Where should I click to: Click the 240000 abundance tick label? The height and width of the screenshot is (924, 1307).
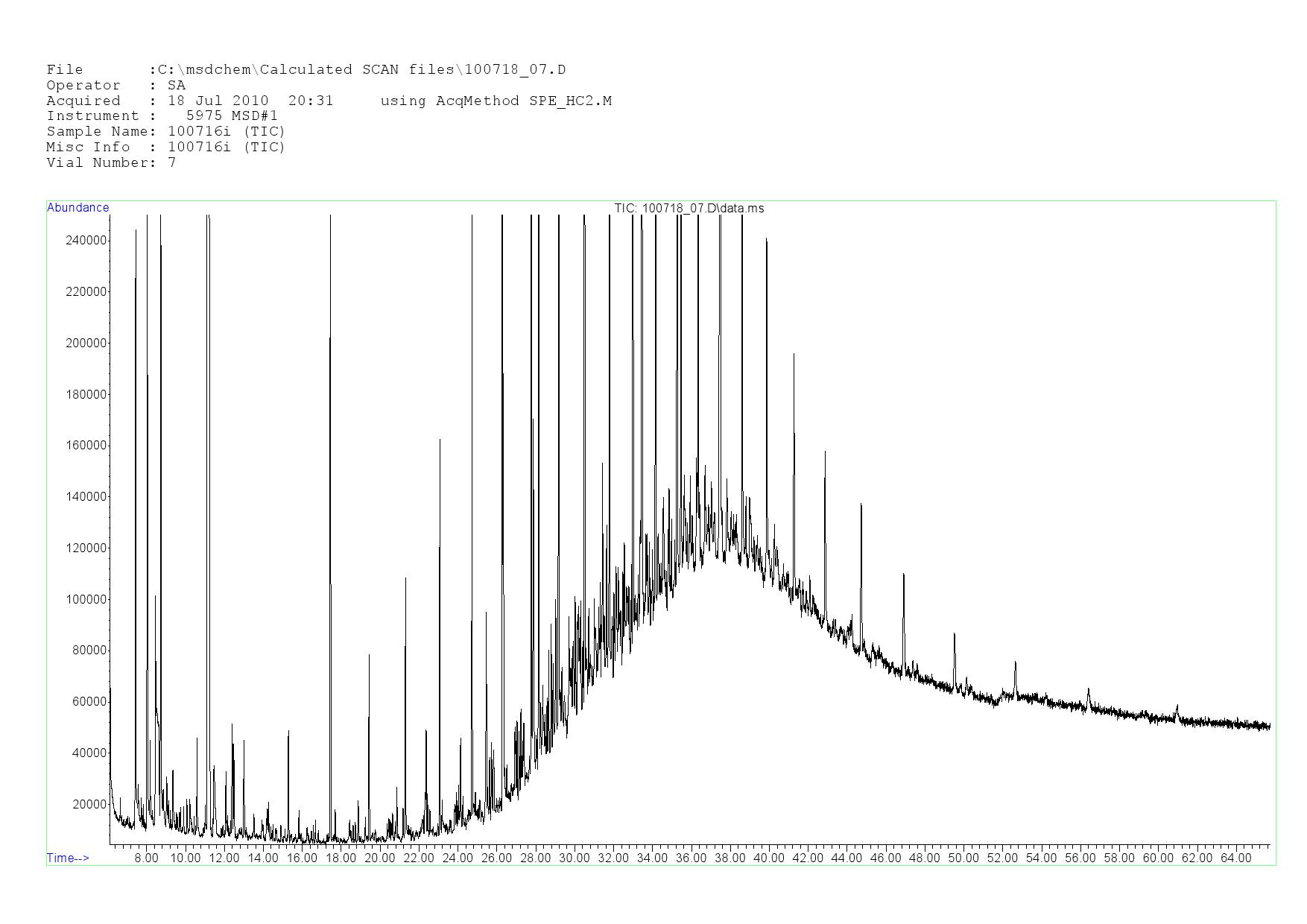point(86,240)
